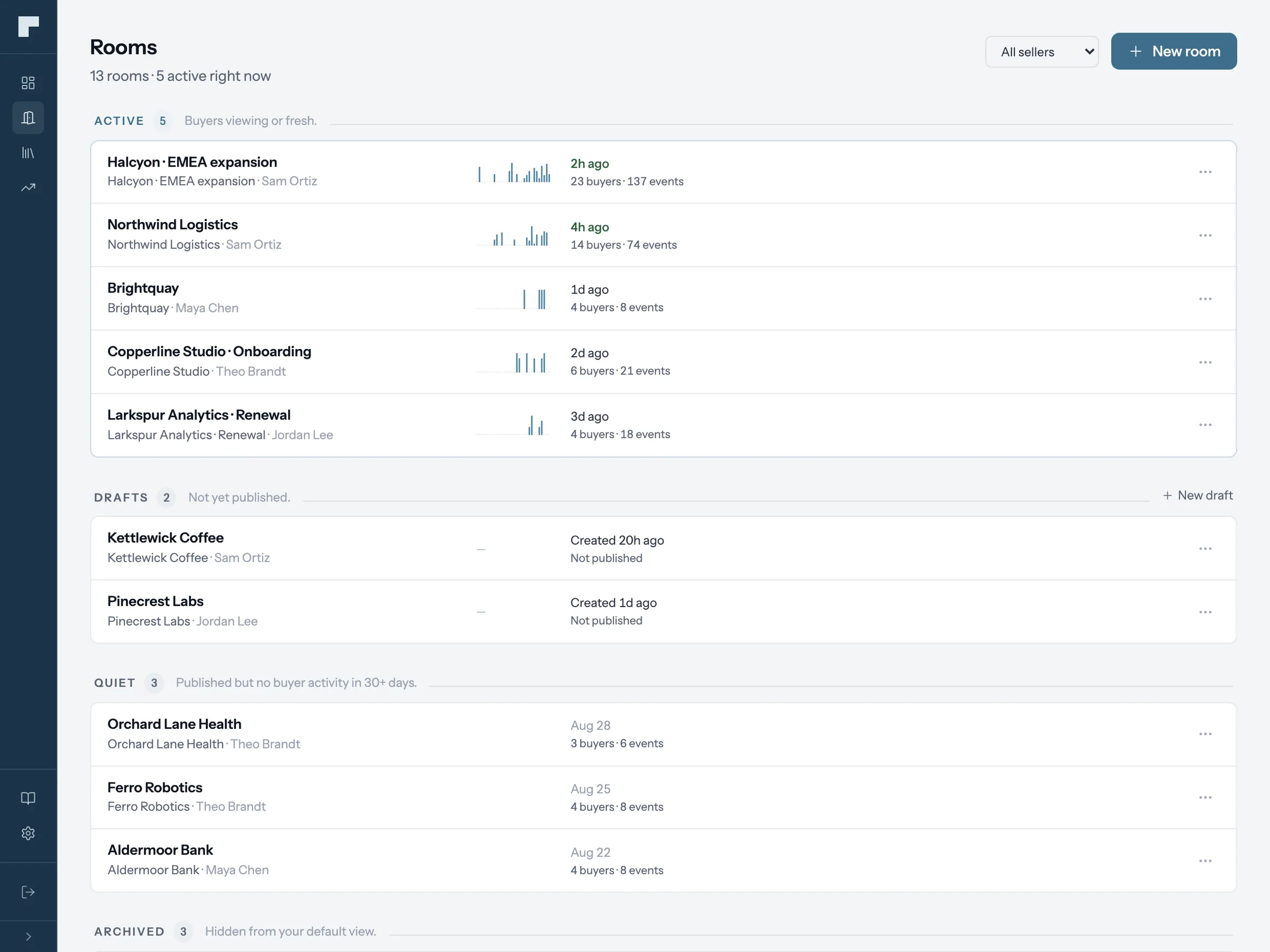Image resolution: width=1270 pixels, height=952 pixels.
Task: Open the Kettlewick Coffee draft title
Action: 165,538
